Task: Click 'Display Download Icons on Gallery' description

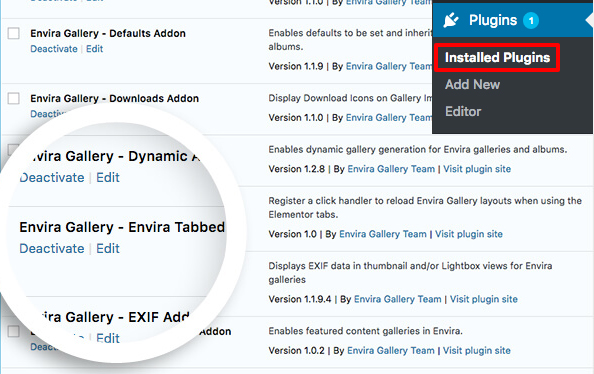Action: 350,99
